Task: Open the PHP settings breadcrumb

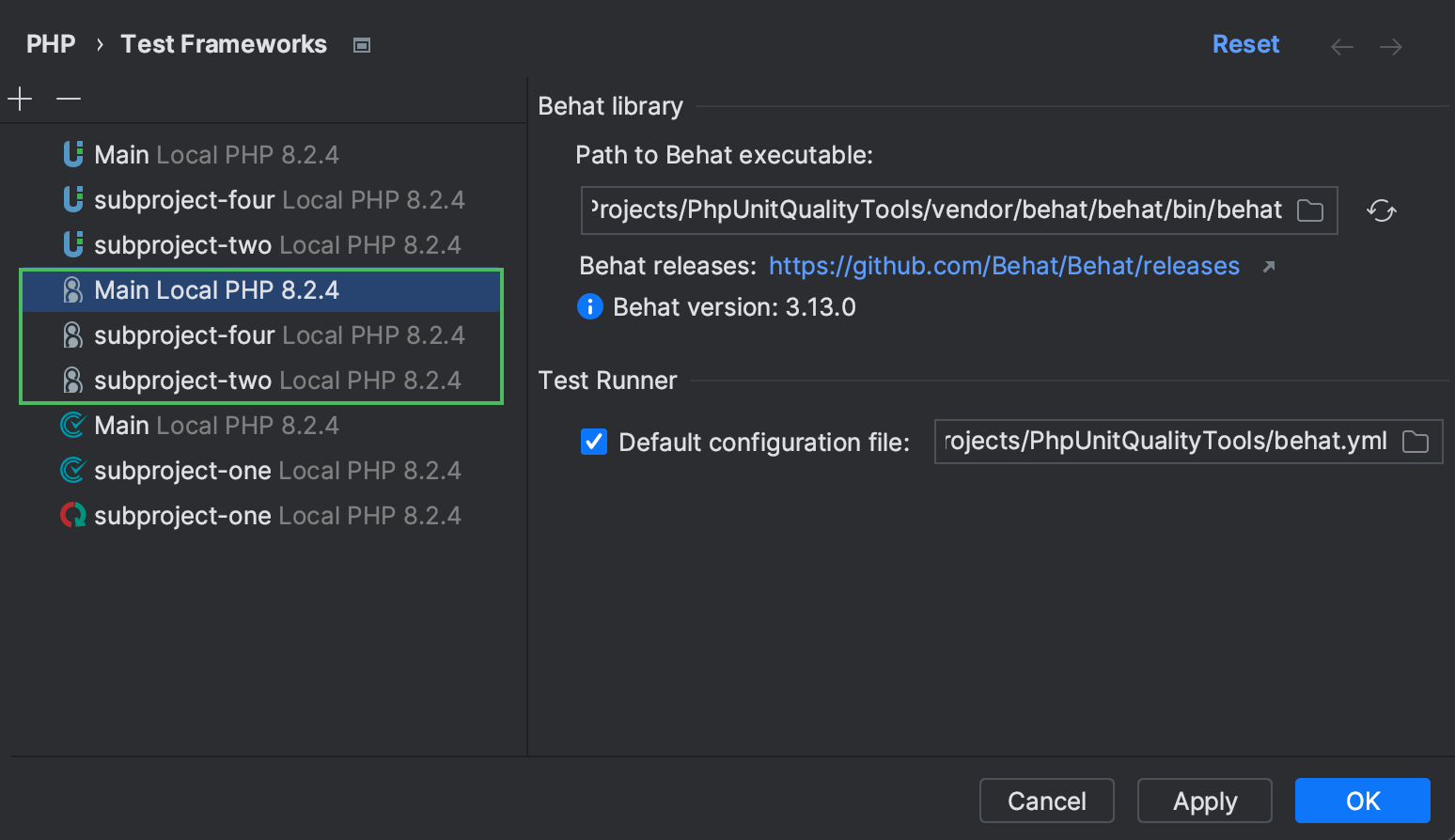Action: [x=51, y=43]
